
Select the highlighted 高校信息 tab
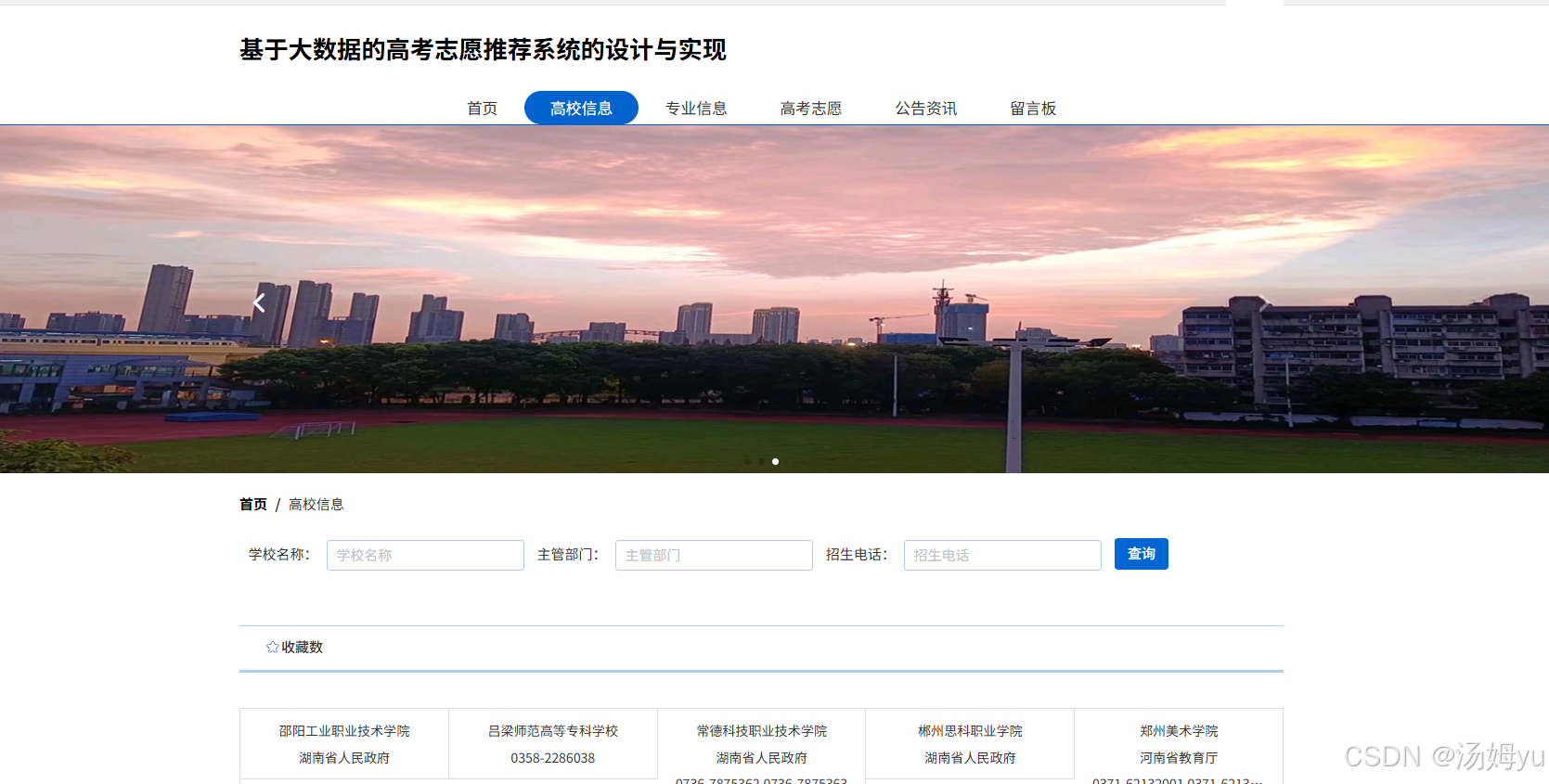pyautogui.click(x=581, y=108)
